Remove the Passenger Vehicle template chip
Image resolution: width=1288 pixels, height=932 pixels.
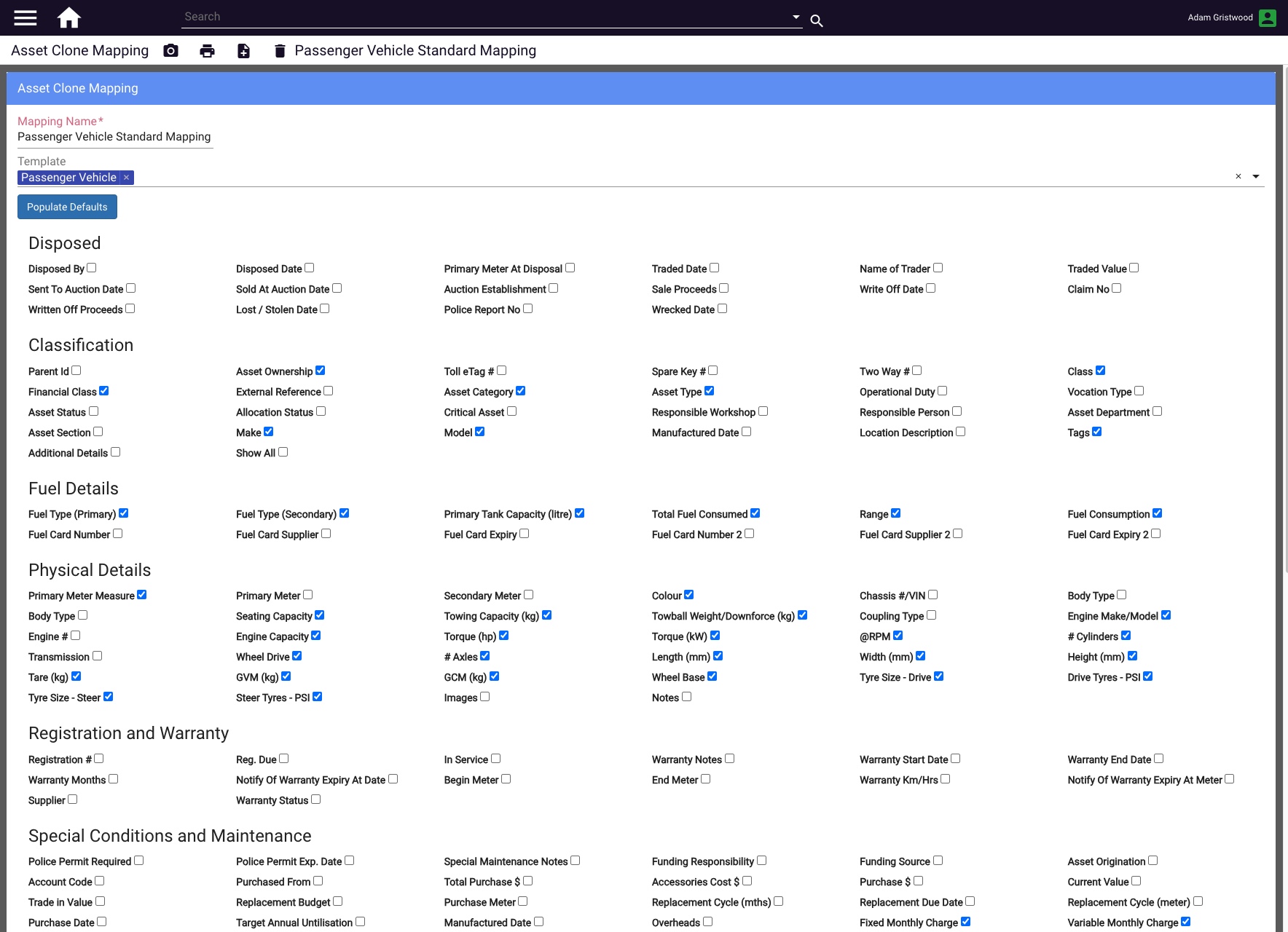126,177
